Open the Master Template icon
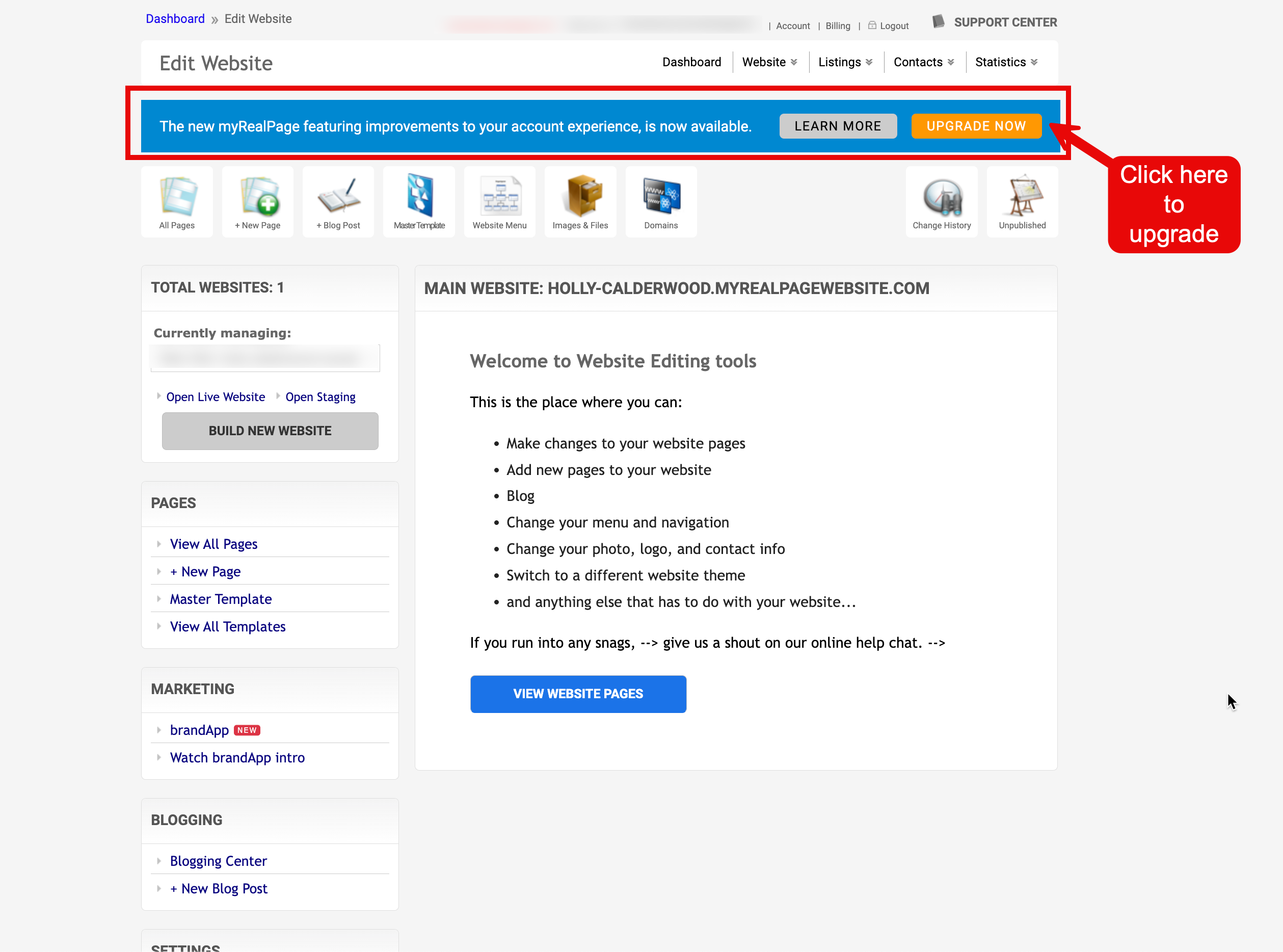Image resolution: width=1283 pixels, height=952 pixels. tap(419, 201)
